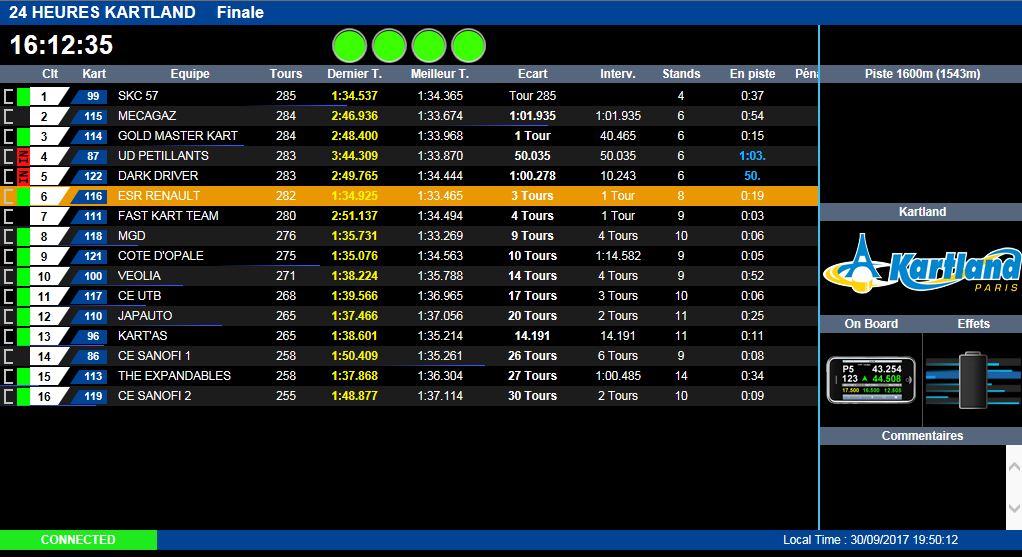Click kart number badge 99

[90, 96]
